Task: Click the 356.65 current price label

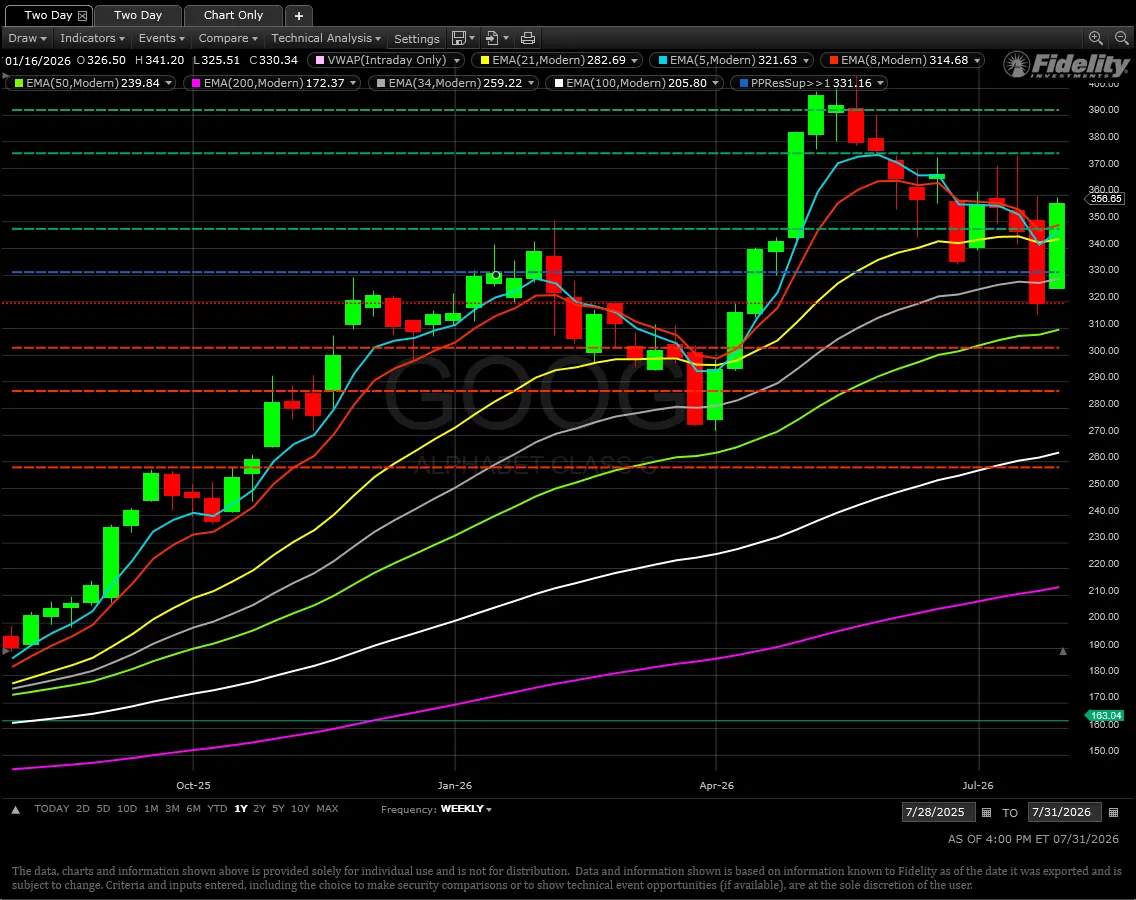Action: [x=1104, y=198]
